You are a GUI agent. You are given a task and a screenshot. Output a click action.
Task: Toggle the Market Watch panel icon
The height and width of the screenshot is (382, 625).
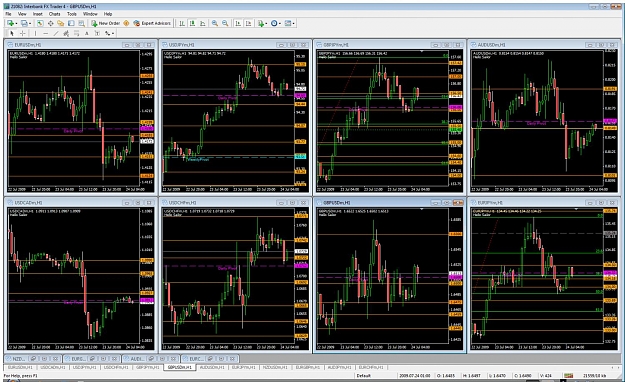40,24
